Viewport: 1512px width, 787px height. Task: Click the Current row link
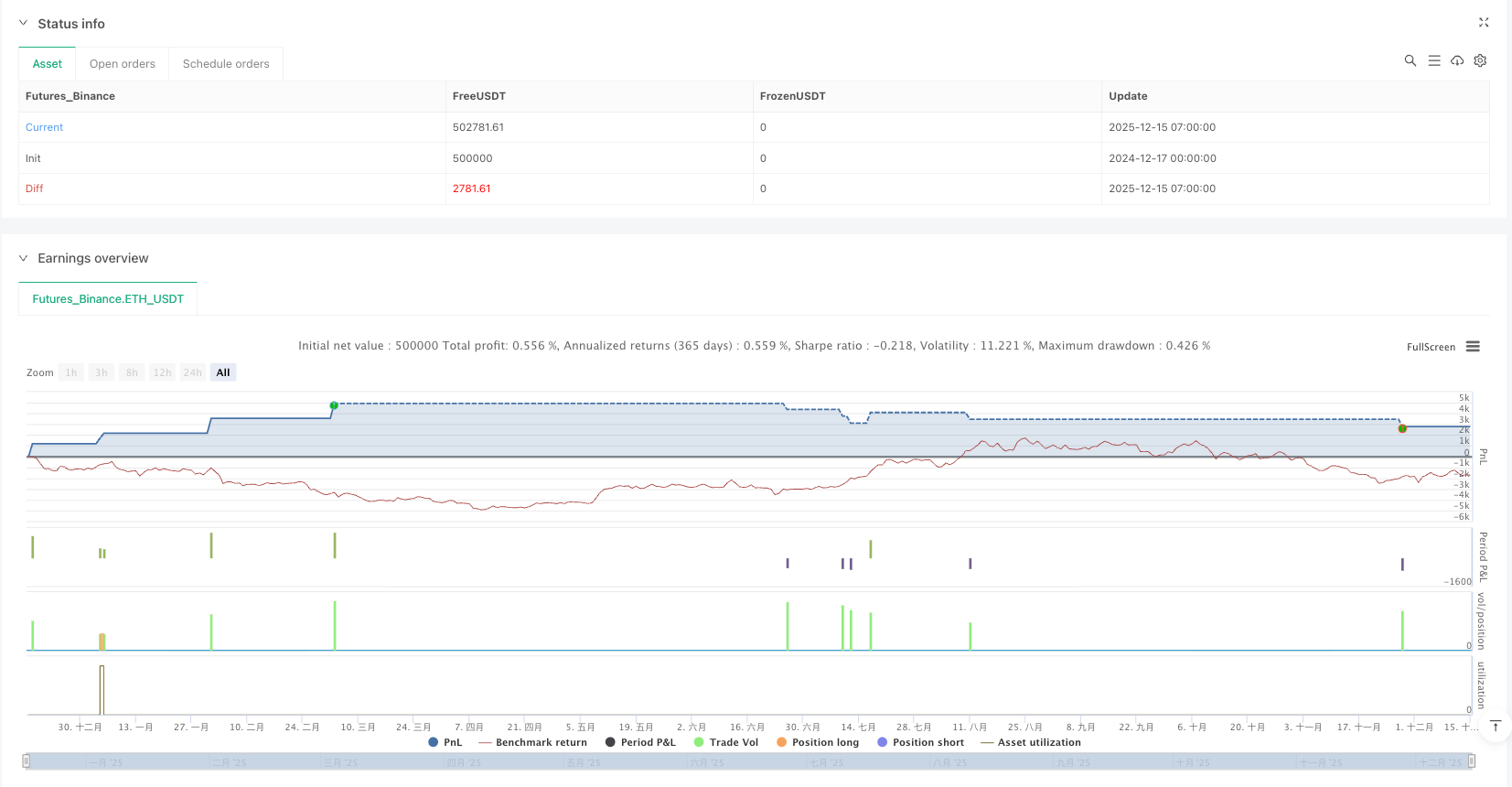45,127
